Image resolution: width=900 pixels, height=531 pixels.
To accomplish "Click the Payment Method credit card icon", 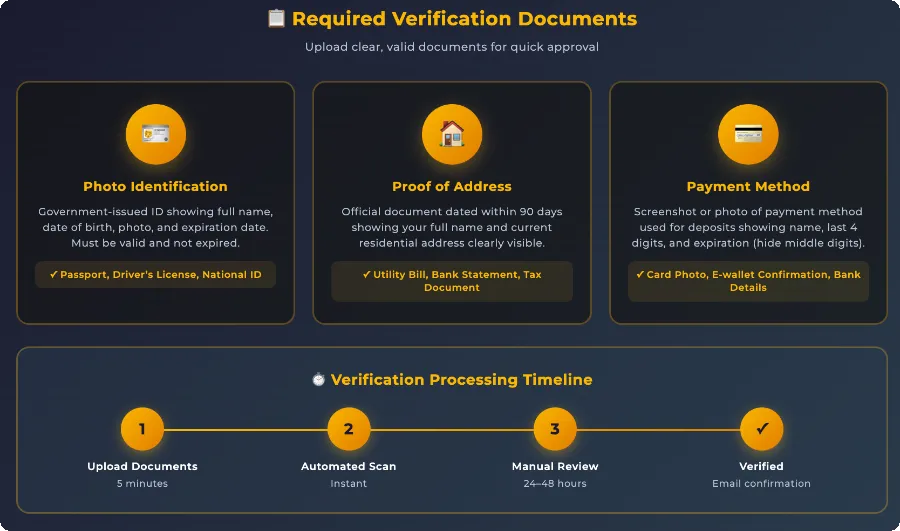I will pos(748,134).
